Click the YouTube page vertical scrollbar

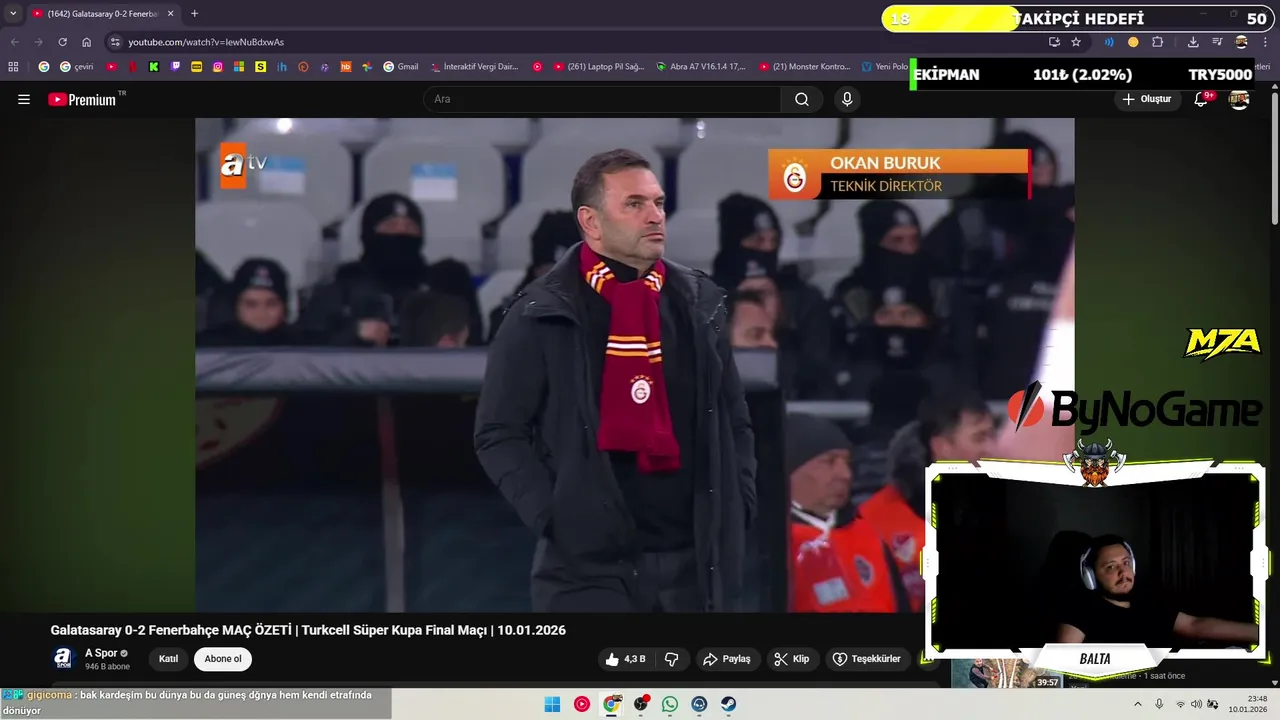(1274, 158)
